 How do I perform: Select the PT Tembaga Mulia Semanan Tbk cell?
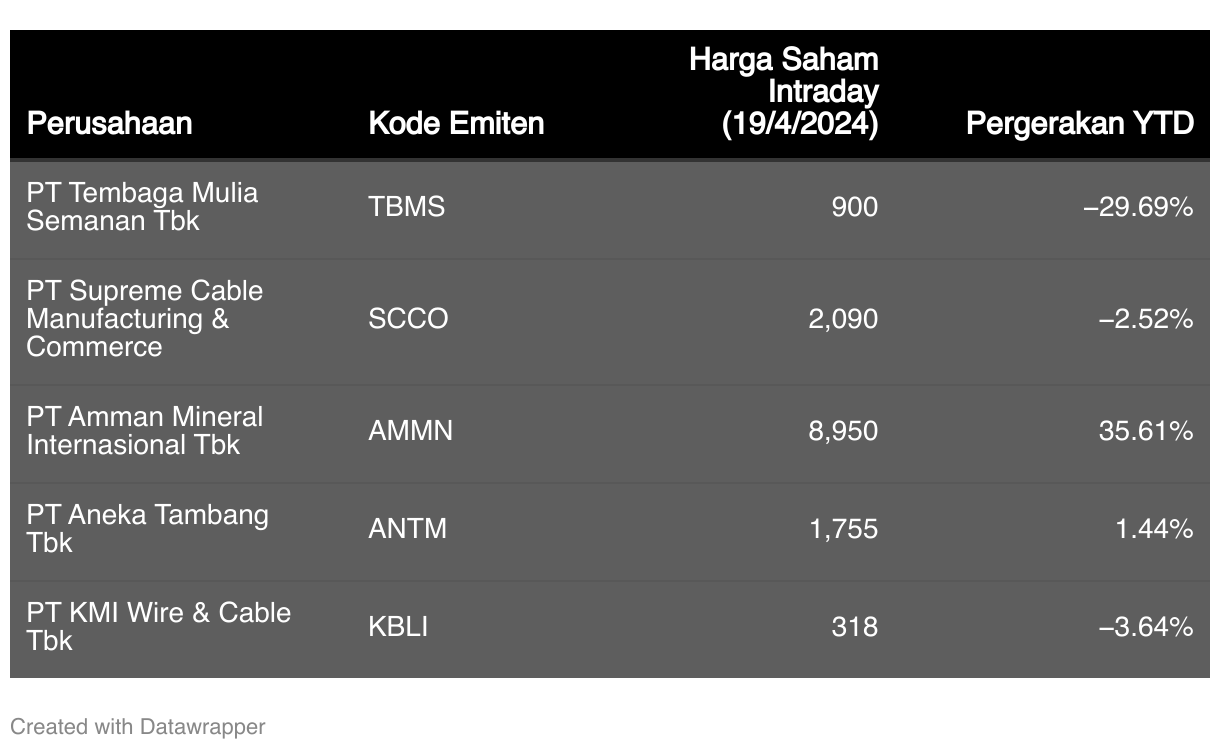click(142, 207)
